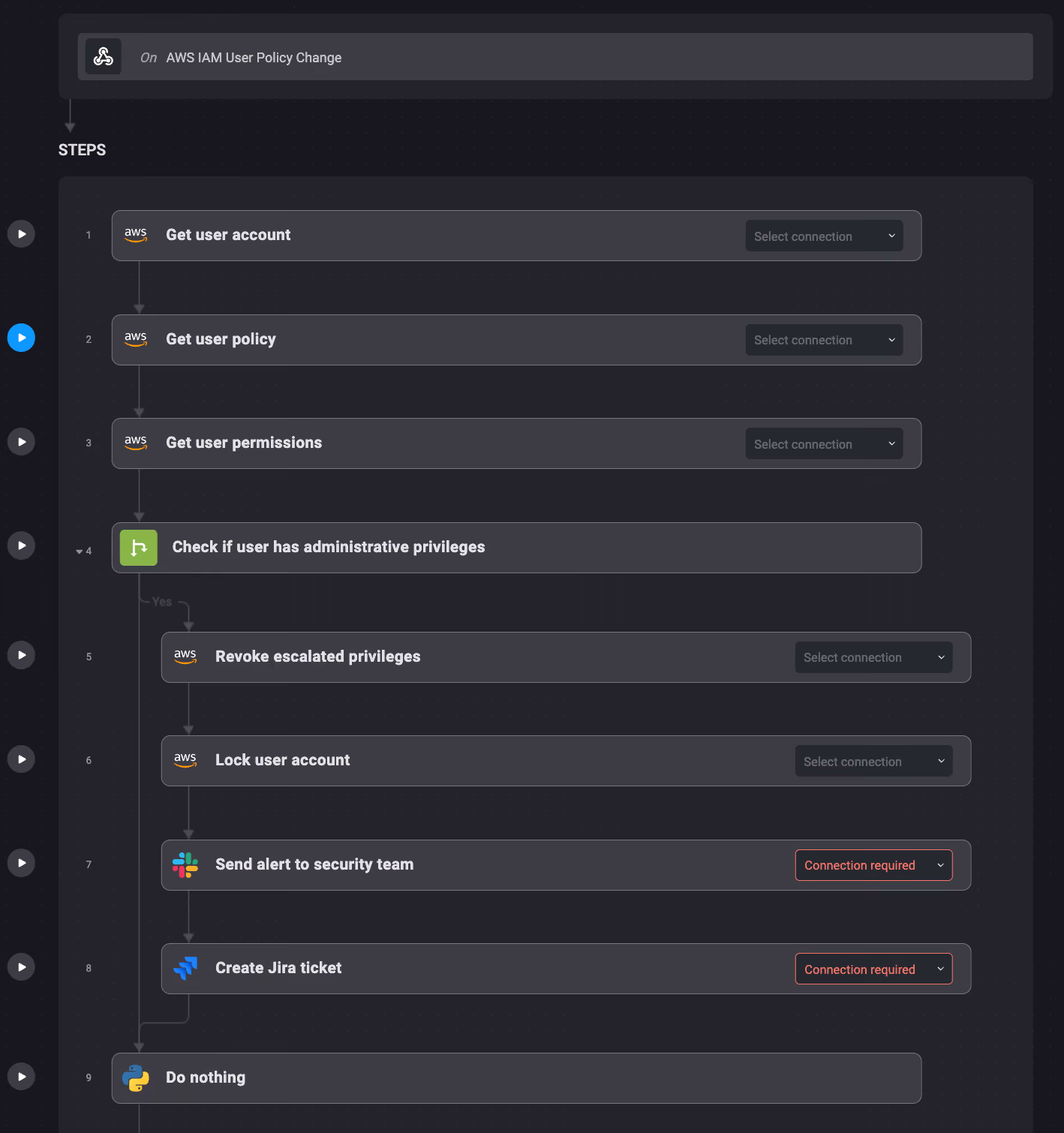Click the Python icon on Do nothing step
1064x1133 pixels.
136,1078
